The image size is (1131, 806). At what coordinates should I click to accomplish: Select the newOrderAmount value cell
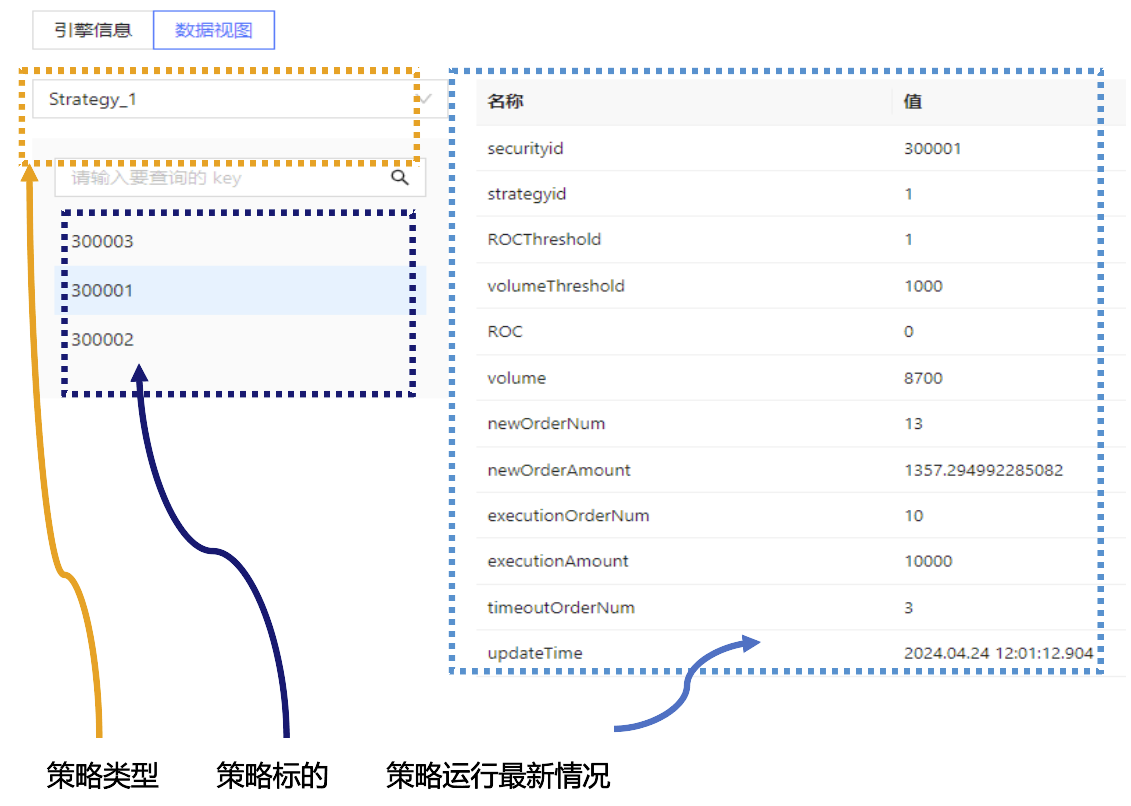tap(983, 470)
